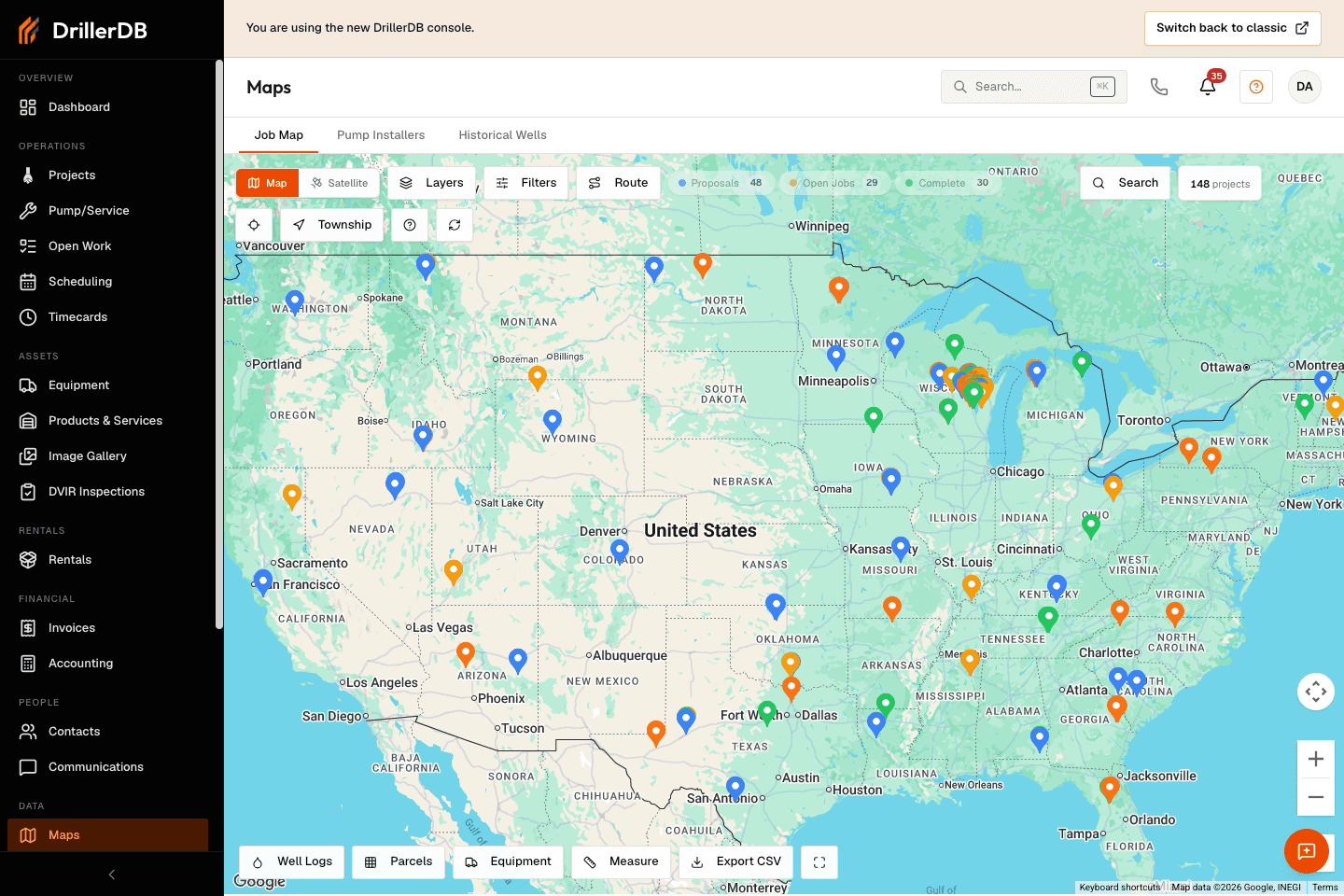Click the map Search button
Screen dimensions: 1344x896
point(1126,183)
